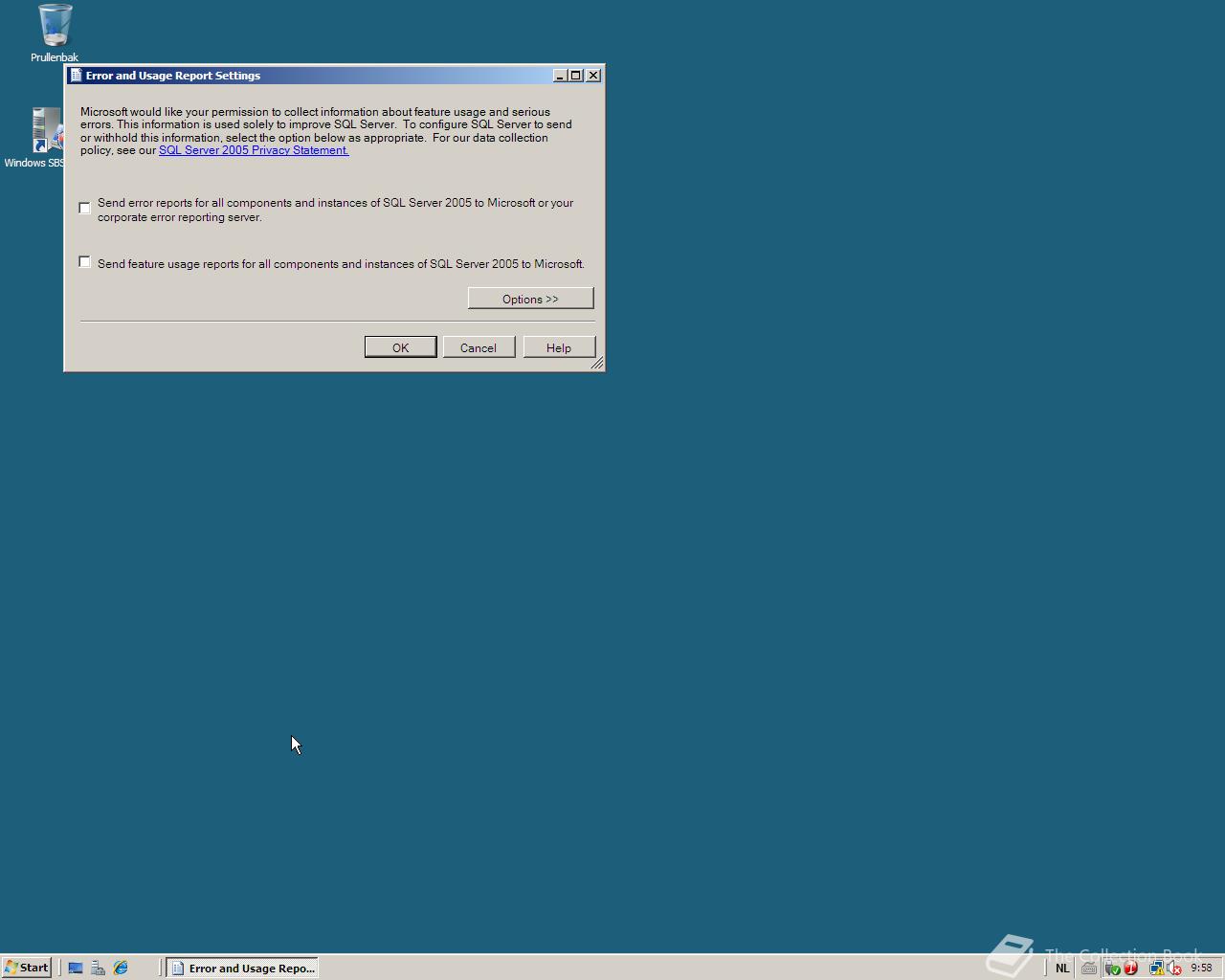Click Cancel in the report settings dialog

point(479,347)
